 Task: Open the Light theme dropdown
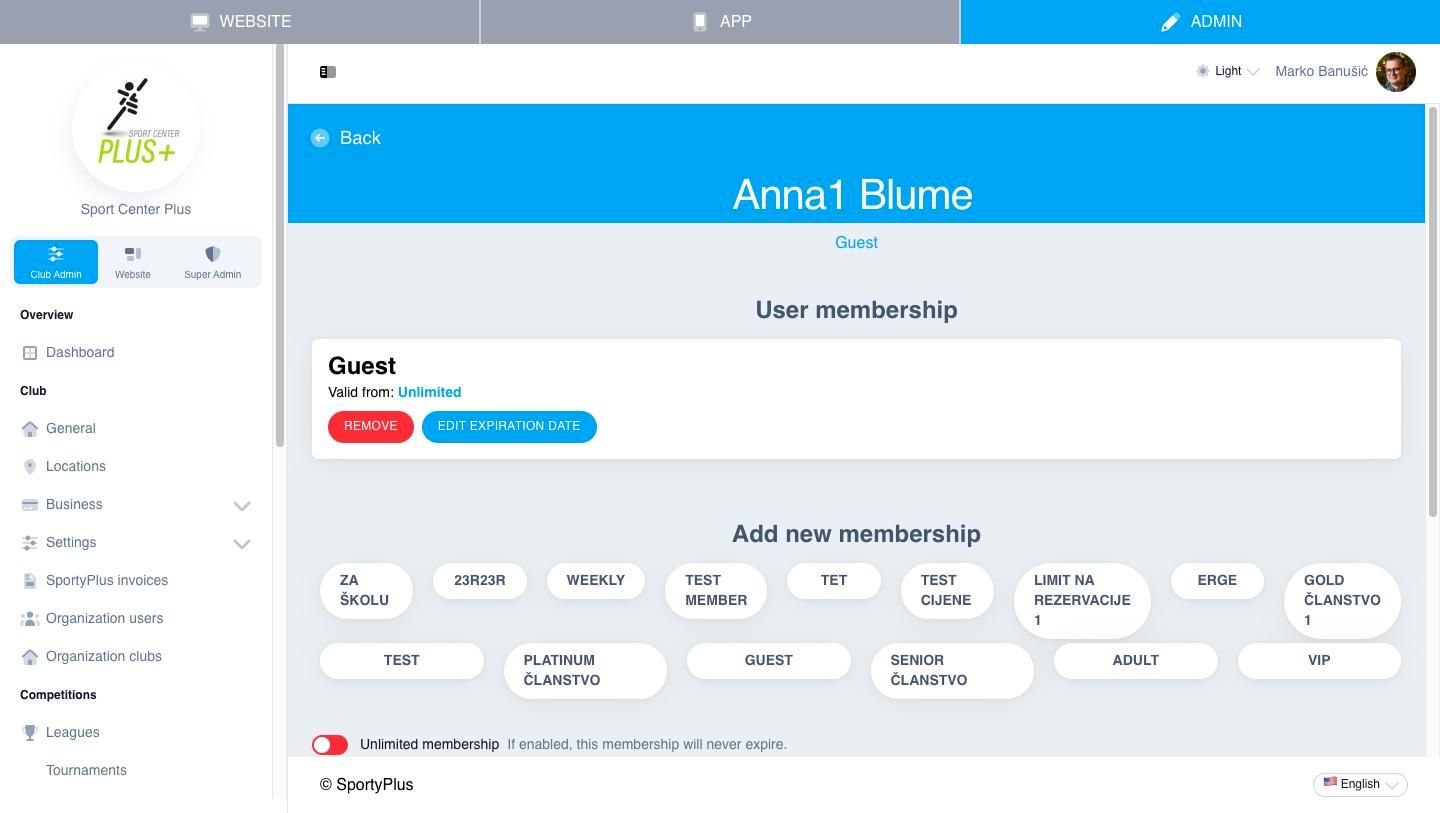tap(1228, 72)
